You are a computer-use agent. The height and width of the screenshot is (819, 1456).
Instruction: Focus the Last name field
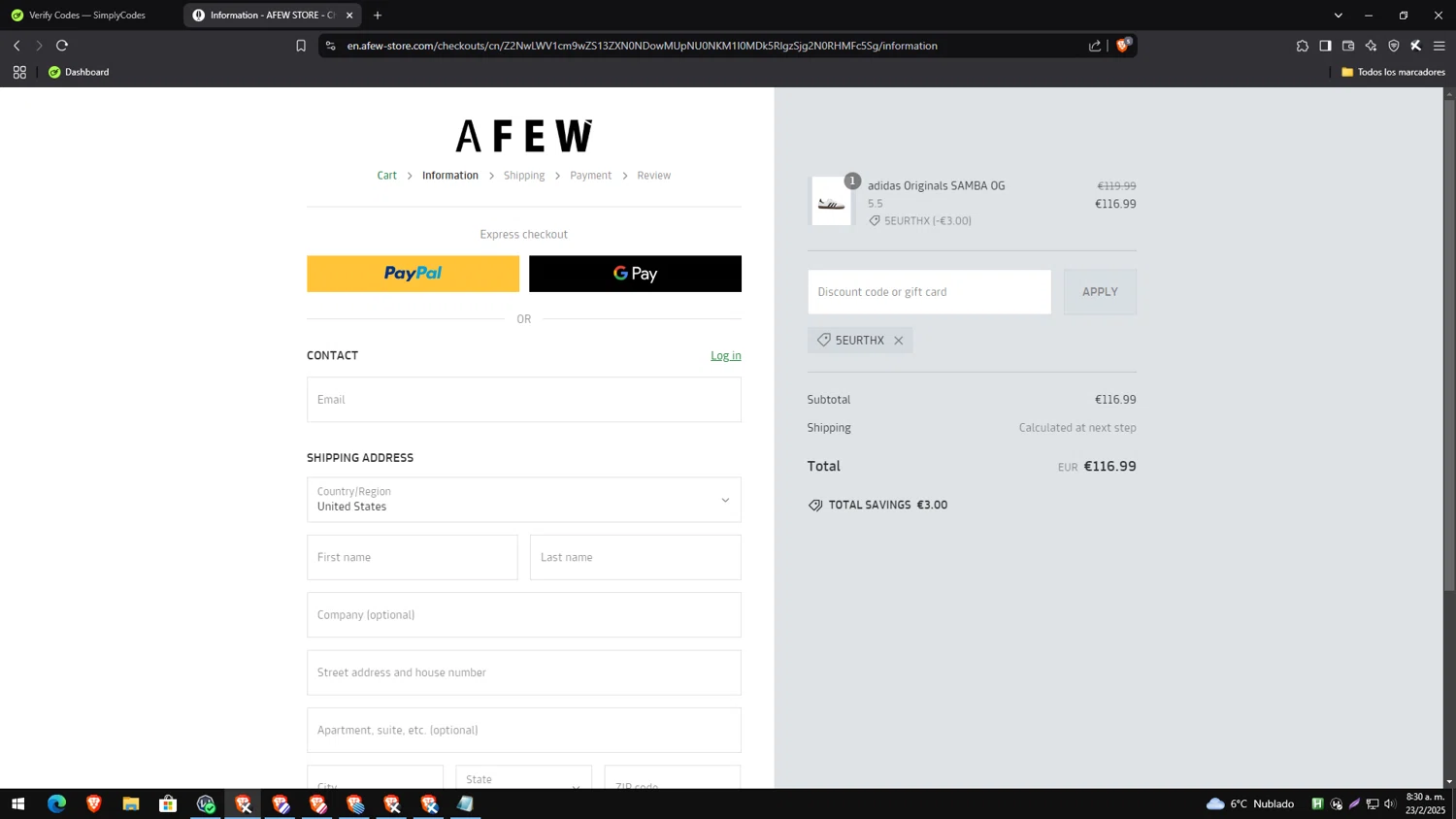click(x=636, y=557)
